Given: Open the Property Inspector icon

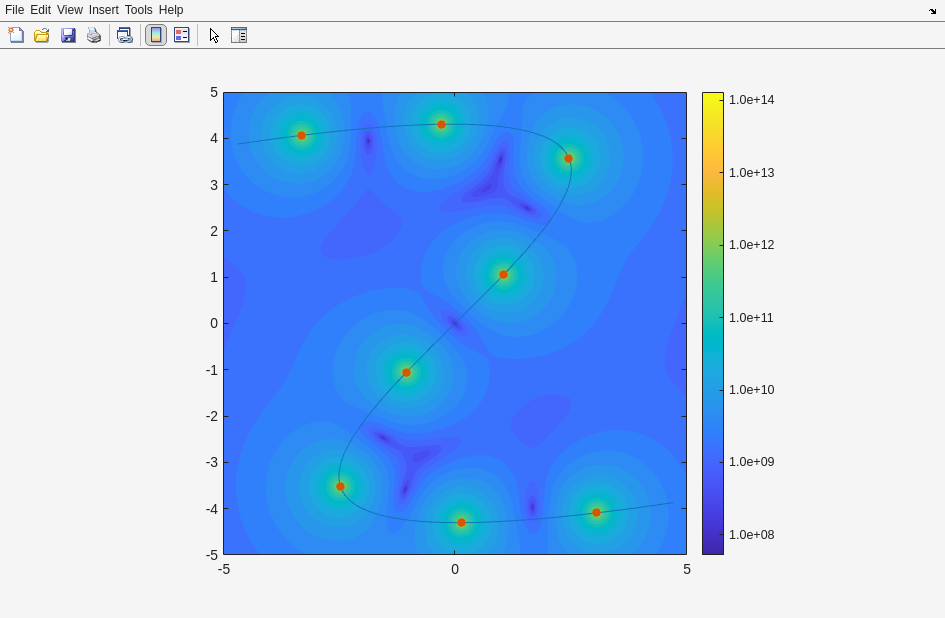Looking at the screenshot, I should [239, 35].
